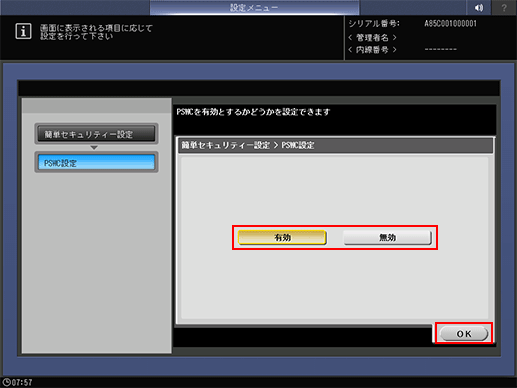Viewport: 517px width, 388px height.
Task: Click the down arrow below 簡単セキュリティー設定
Action: click(94, 147)
